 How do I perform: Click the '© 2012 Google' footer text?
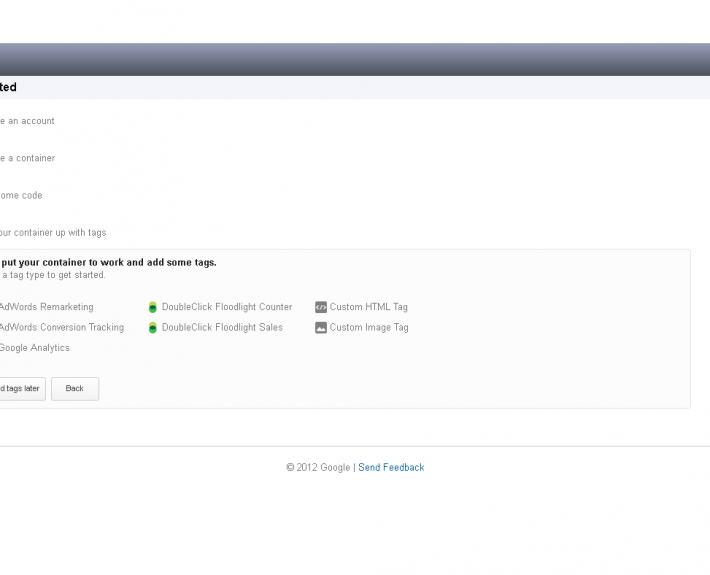(317, 467)
